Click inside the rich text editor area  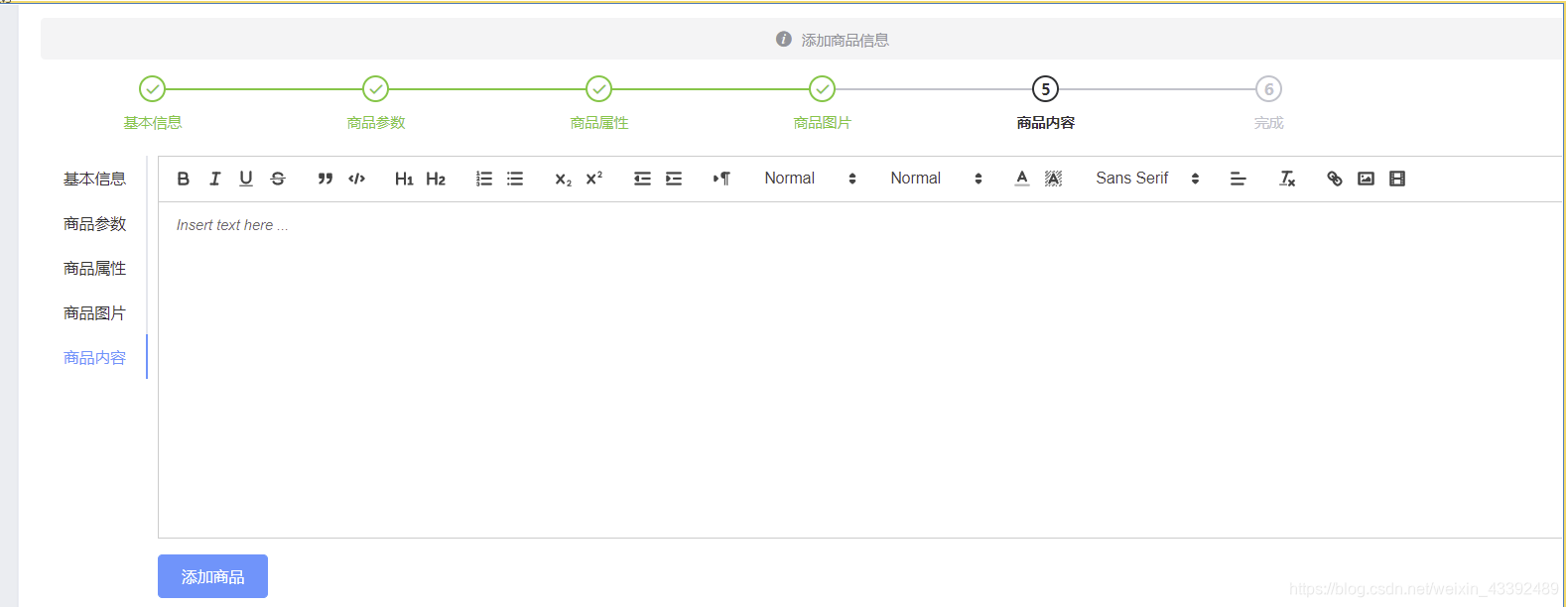pyautogui.click(x=859, y=370)
